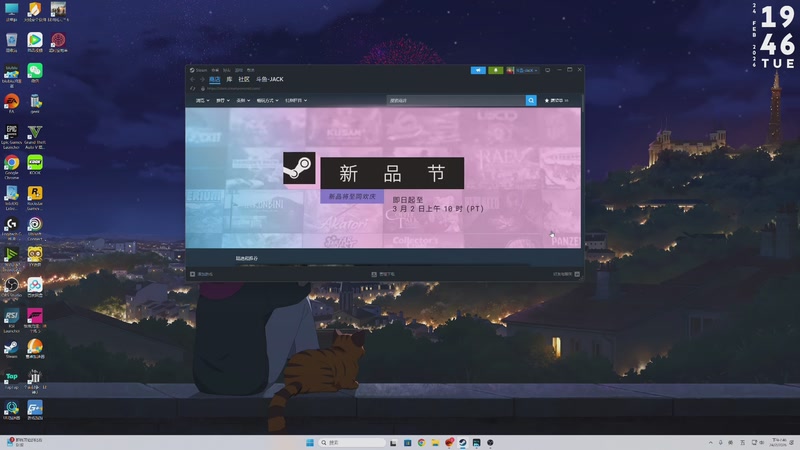Viewport: 800px width, 450px height.
Task: Click the blue announcements megaphone button in Steam
Action: tap(478, 70)
